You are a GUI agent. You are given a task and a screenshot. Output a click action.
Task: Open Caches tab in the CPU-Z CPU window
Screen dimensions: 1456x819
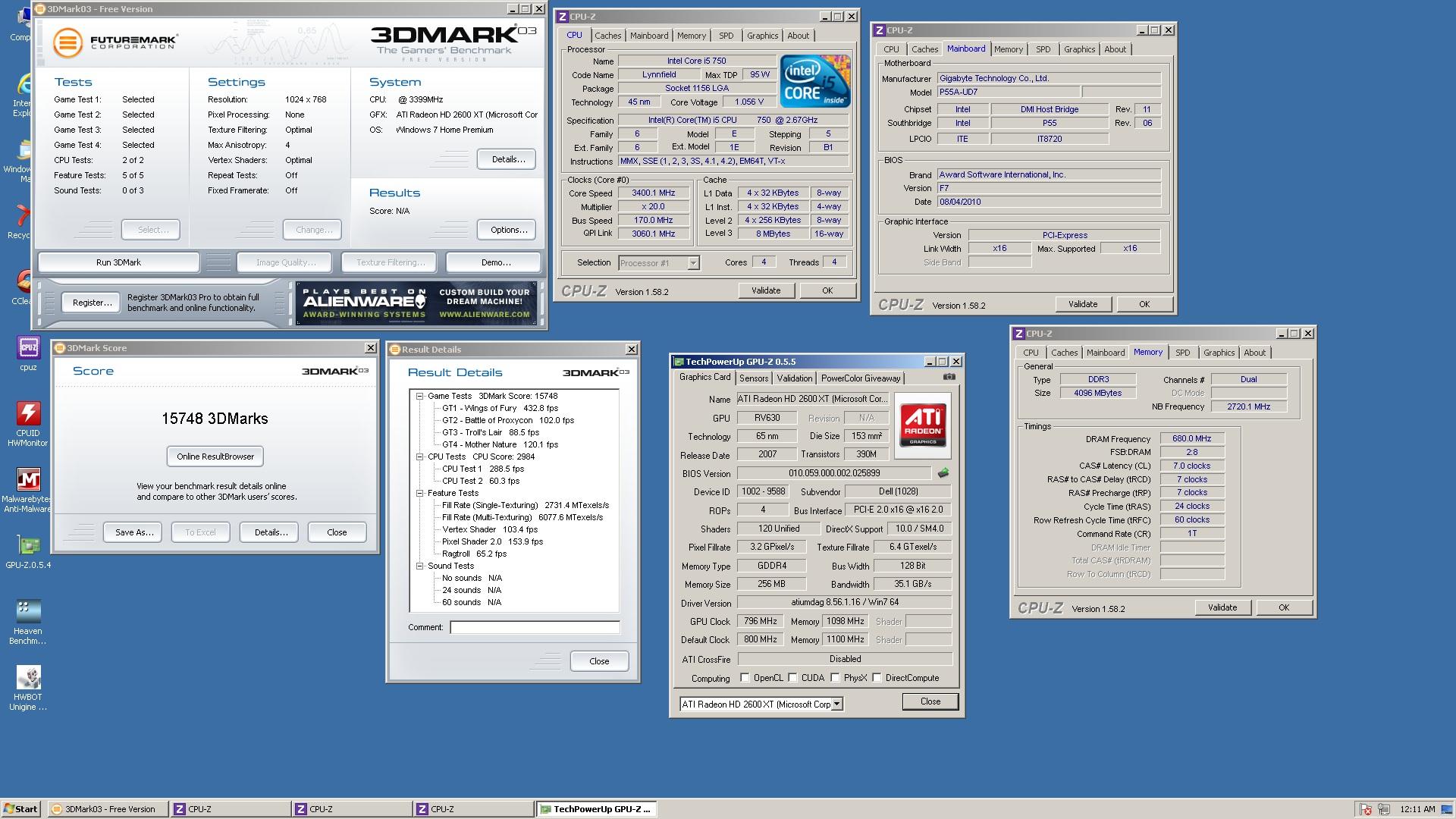click(x=607, y=36)
